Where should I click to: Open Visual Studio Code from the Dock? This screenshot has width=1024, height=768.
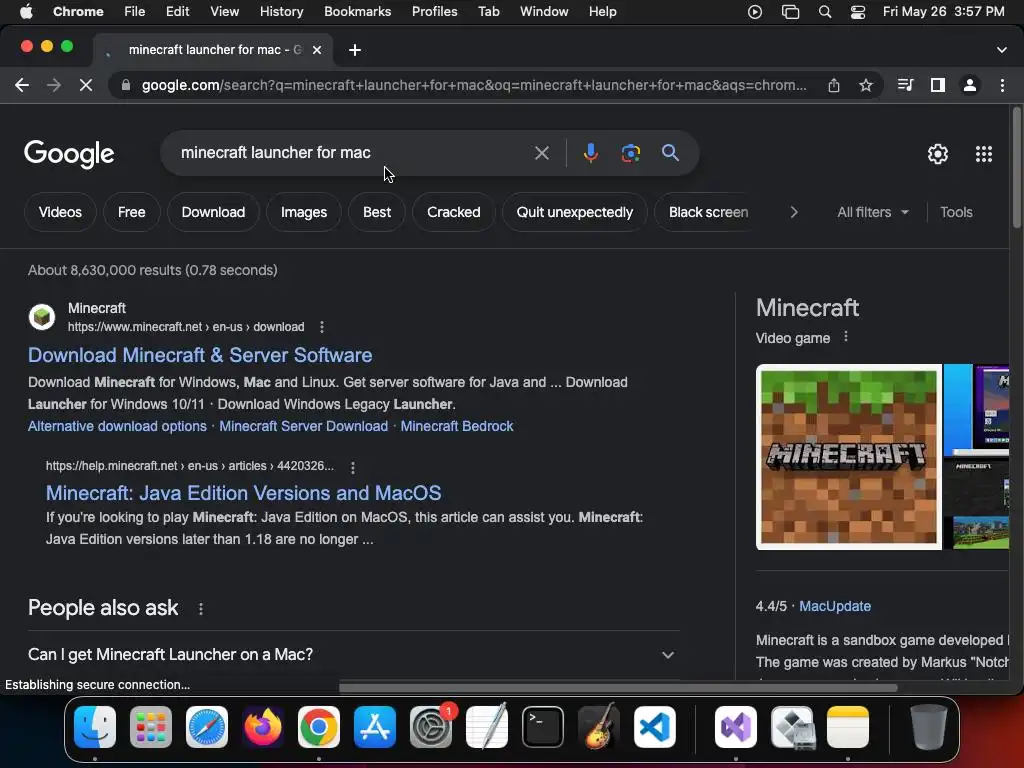tap(654, 727)
